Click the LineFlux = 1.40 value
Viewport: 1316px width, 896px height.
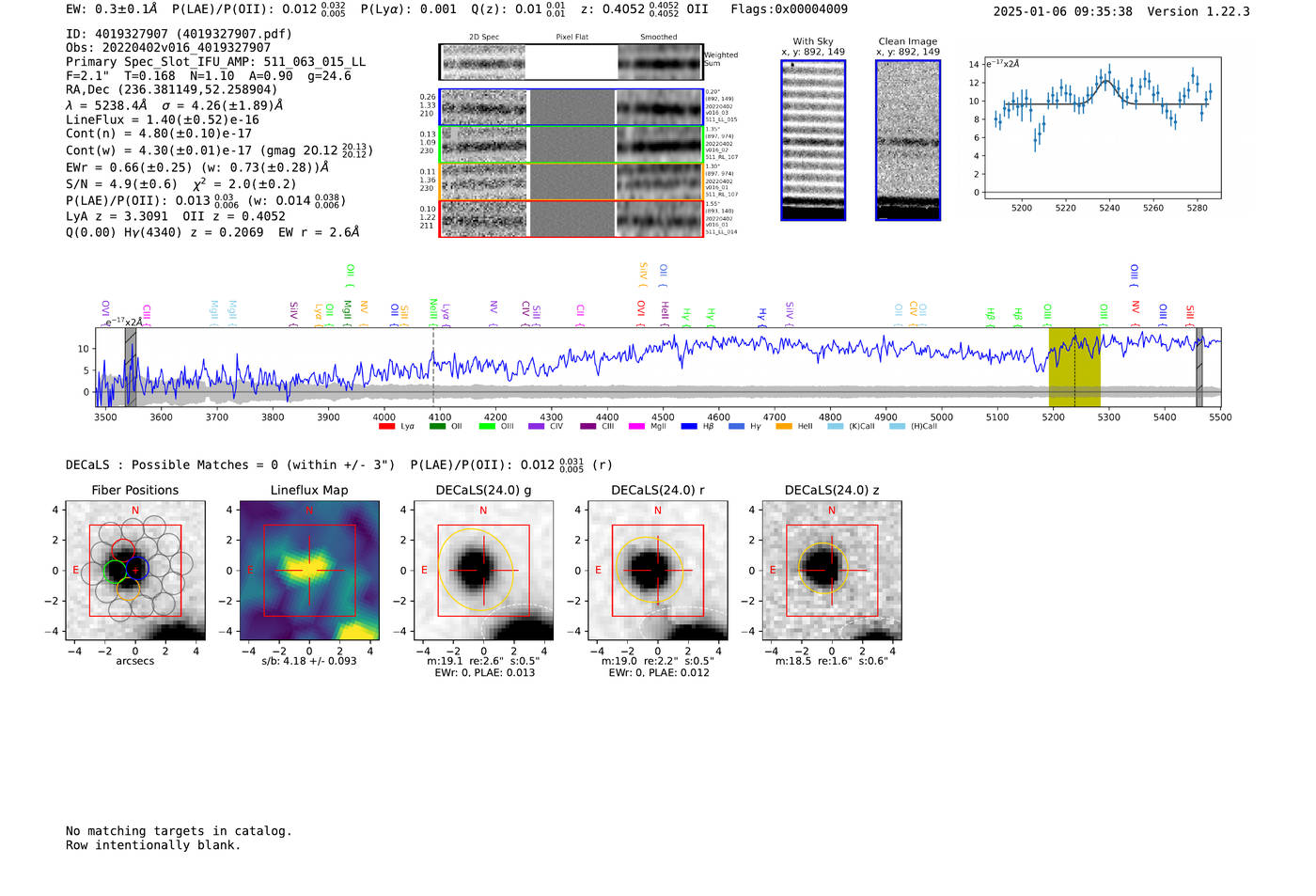(x=163, y=120)
